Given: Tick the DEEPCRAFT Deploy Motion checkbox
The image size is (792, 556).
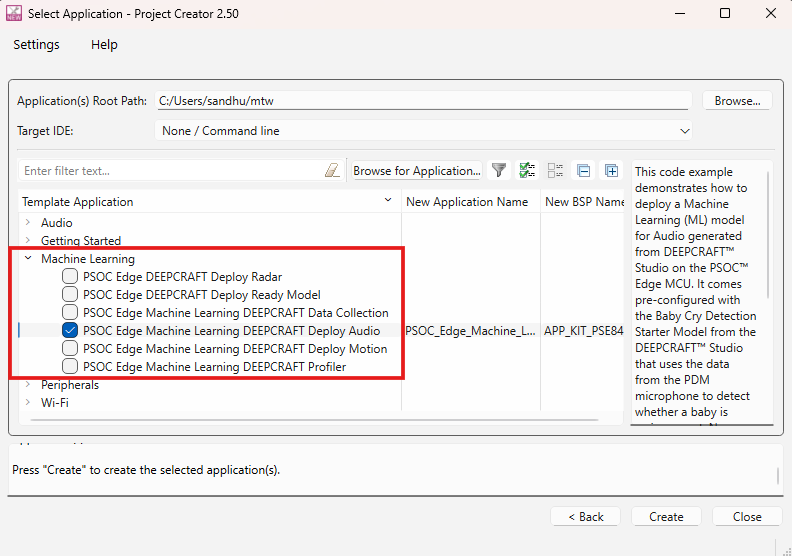Looking at the screenshot, I should tap(70, 349).
